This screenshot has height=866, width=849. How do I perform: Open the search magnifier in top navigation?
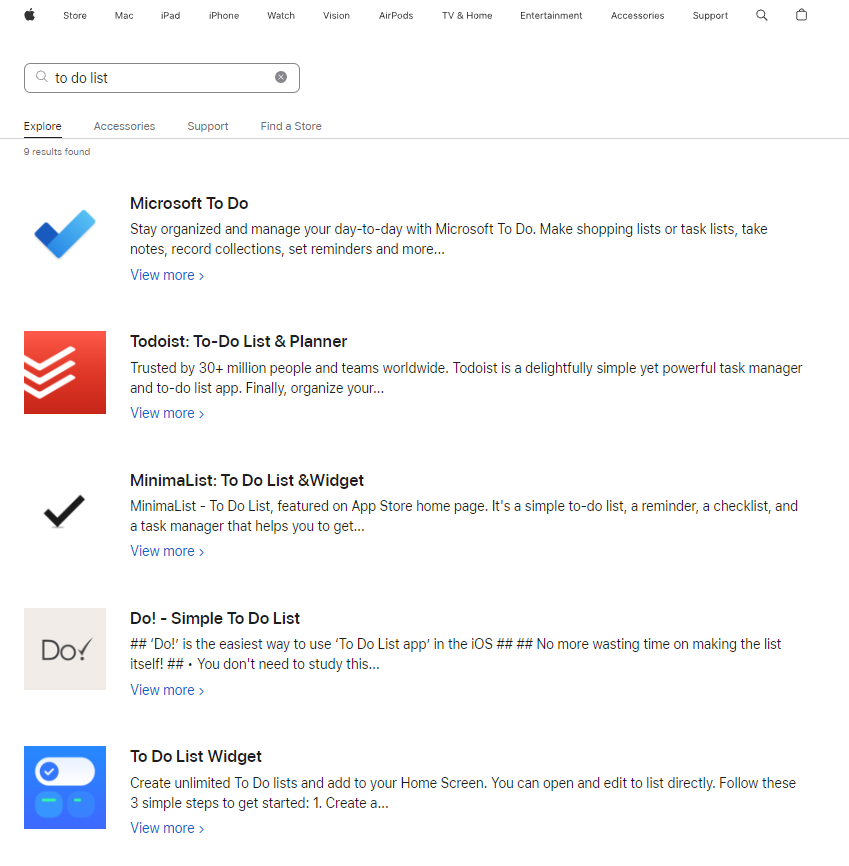(x=762, y=15)
